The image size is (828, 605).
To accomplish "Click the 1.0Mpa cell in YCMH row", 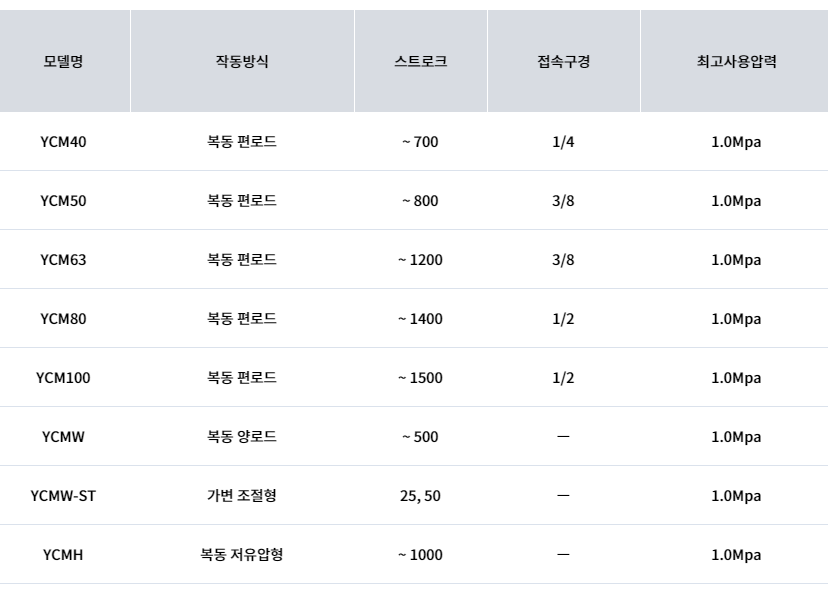I will [736, 555].
